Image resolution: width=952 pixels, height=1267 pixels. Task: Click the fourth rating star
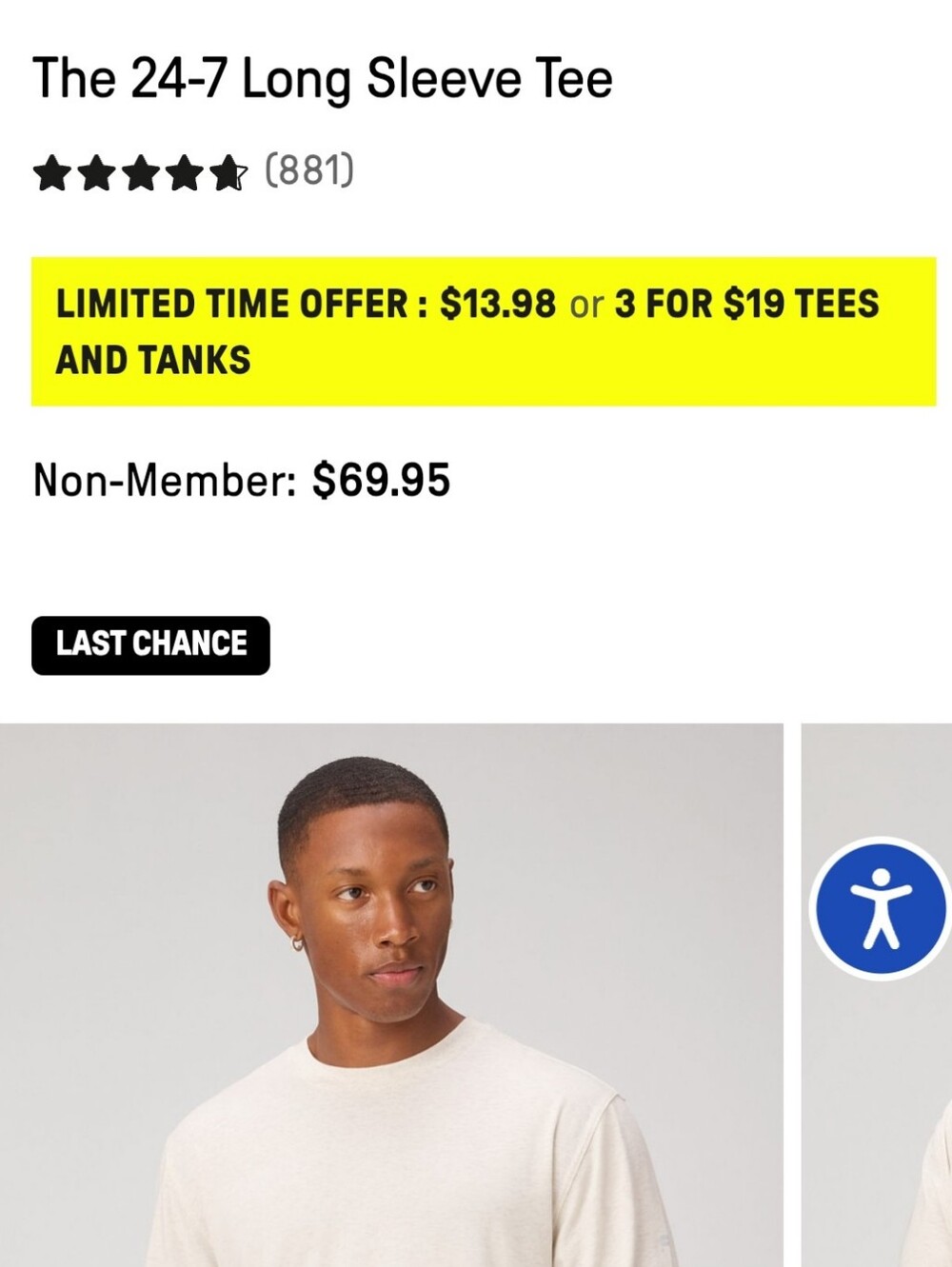184,173
